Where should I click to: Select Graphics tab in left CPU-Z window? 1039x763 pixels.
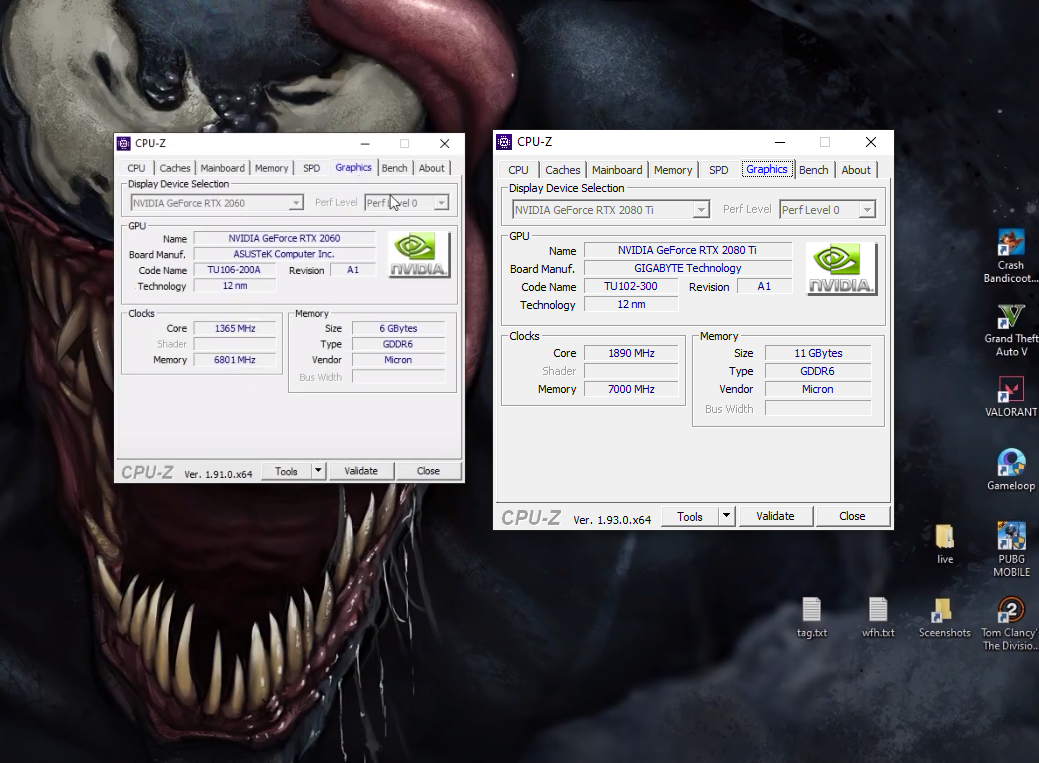tap(353, 168)
